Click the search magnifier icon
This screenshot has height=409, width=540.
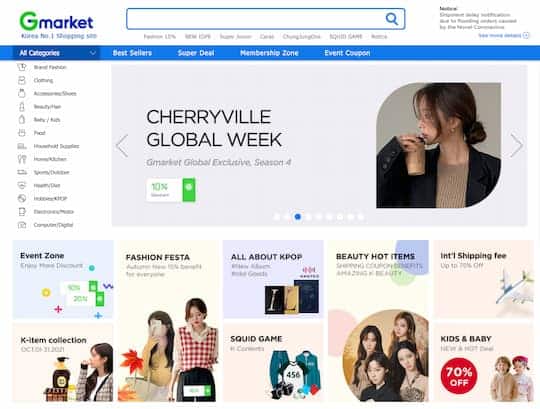point(392,19)
